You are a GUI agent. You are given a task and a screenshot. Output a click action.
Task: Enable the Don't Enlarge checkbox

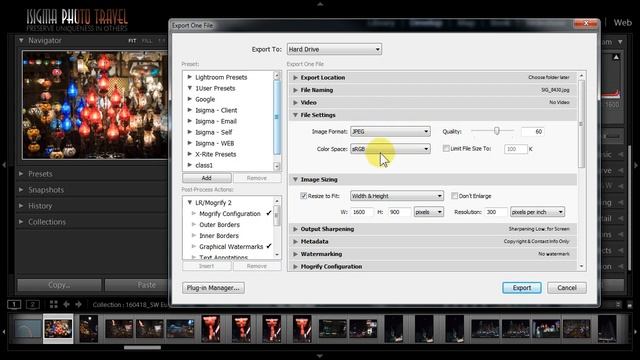click(454, 196)
